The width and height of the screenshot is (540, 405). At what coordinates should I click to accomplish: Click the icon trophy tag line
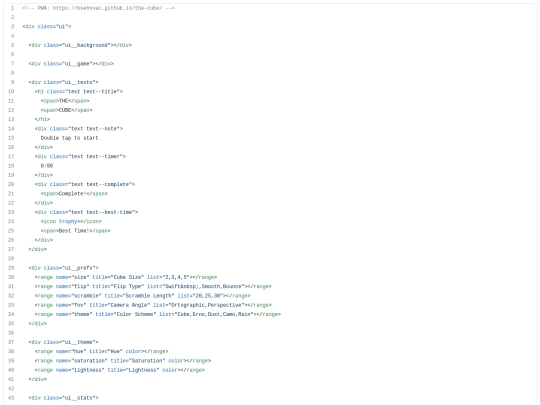[71, 222]
